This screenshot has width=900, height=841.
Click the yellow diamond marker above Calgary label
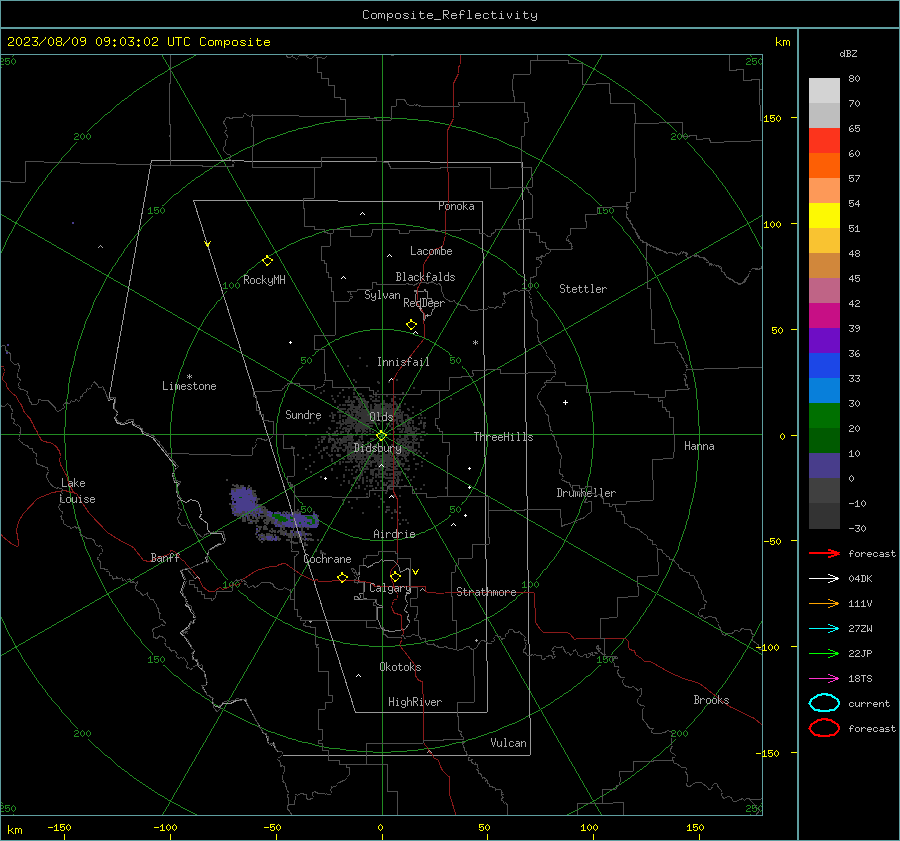(x=395, y=576)
